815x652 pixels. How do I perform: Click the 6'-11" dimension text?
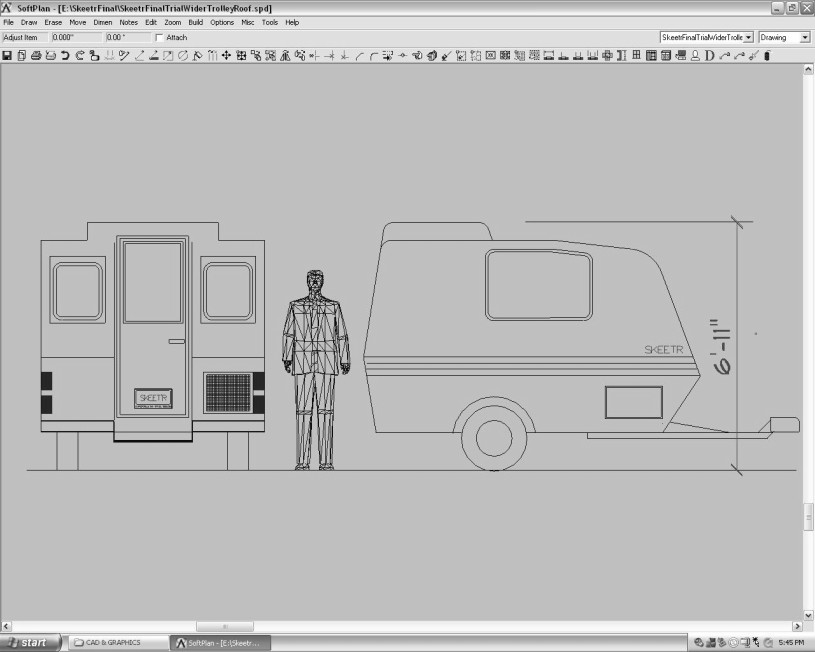pos(721,347)
